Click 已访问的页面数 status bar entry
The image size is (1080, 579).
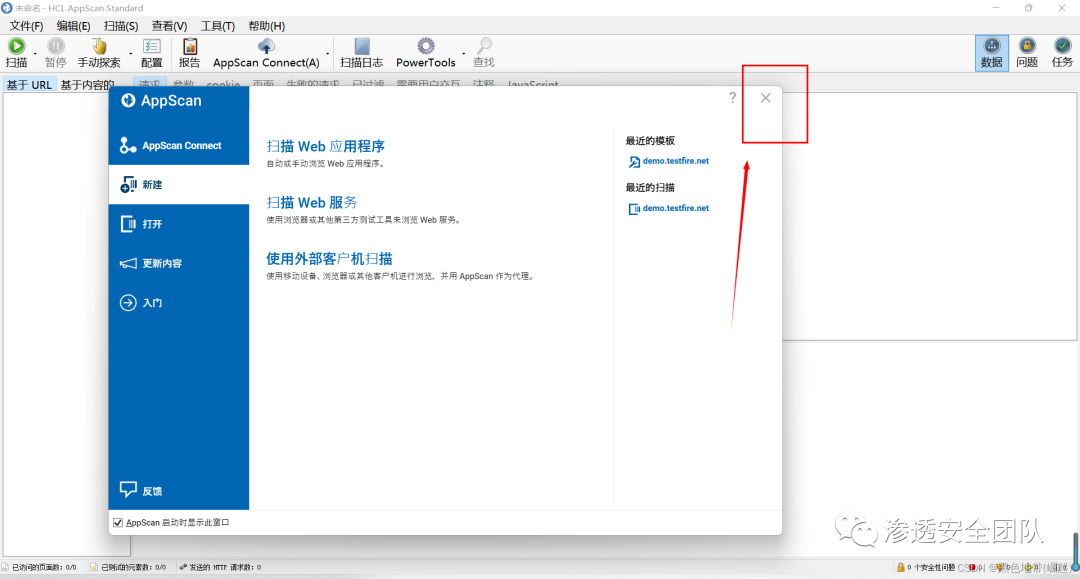39,567
